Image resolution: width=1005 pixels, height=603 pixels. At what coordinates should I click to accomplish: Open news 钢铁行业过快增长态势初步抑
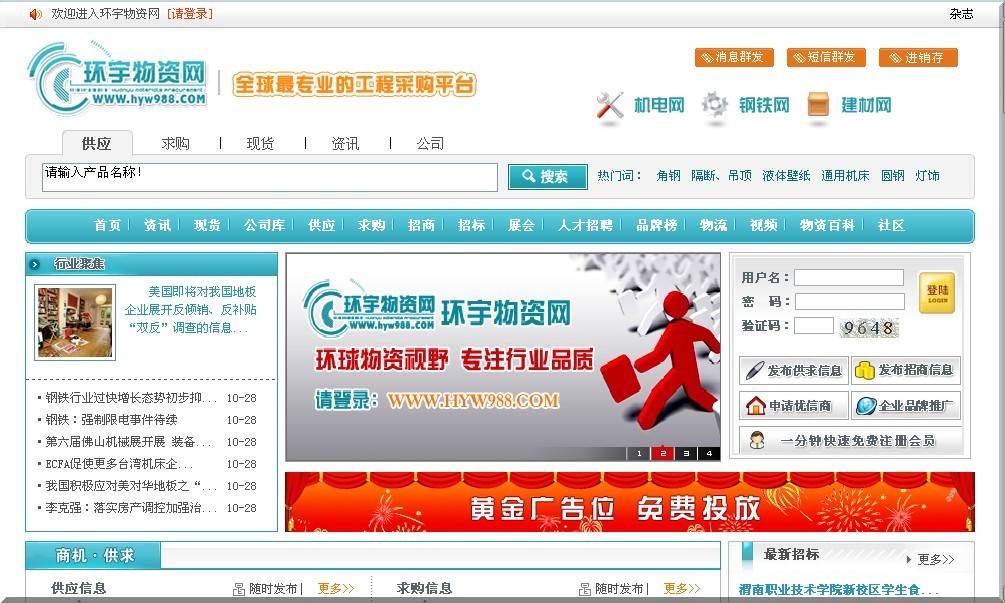click(131, 398)
